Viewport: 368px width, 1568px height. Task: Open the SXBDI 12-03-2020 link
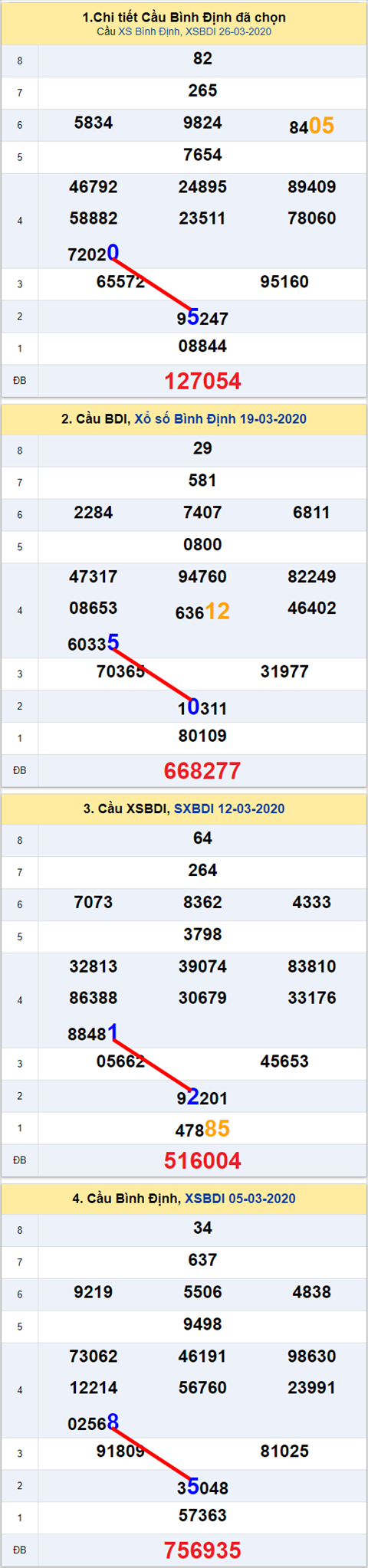click(229, 809)
